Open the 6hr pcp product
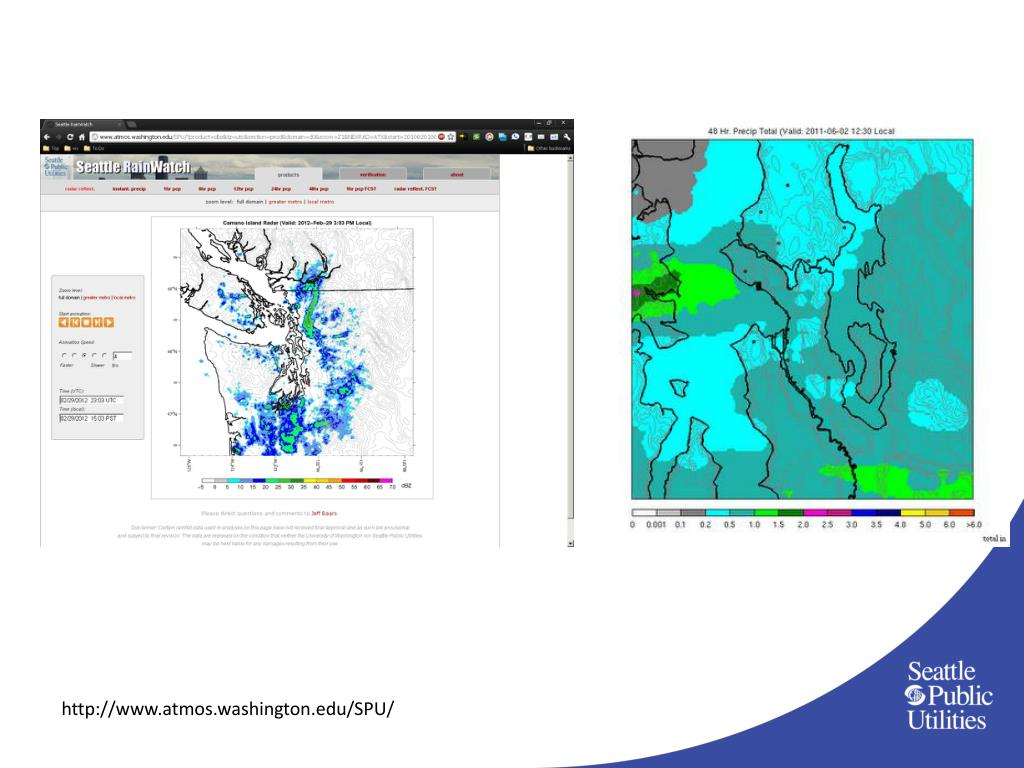The width and height of the screenshot is (1024, 768). (207, 189)
